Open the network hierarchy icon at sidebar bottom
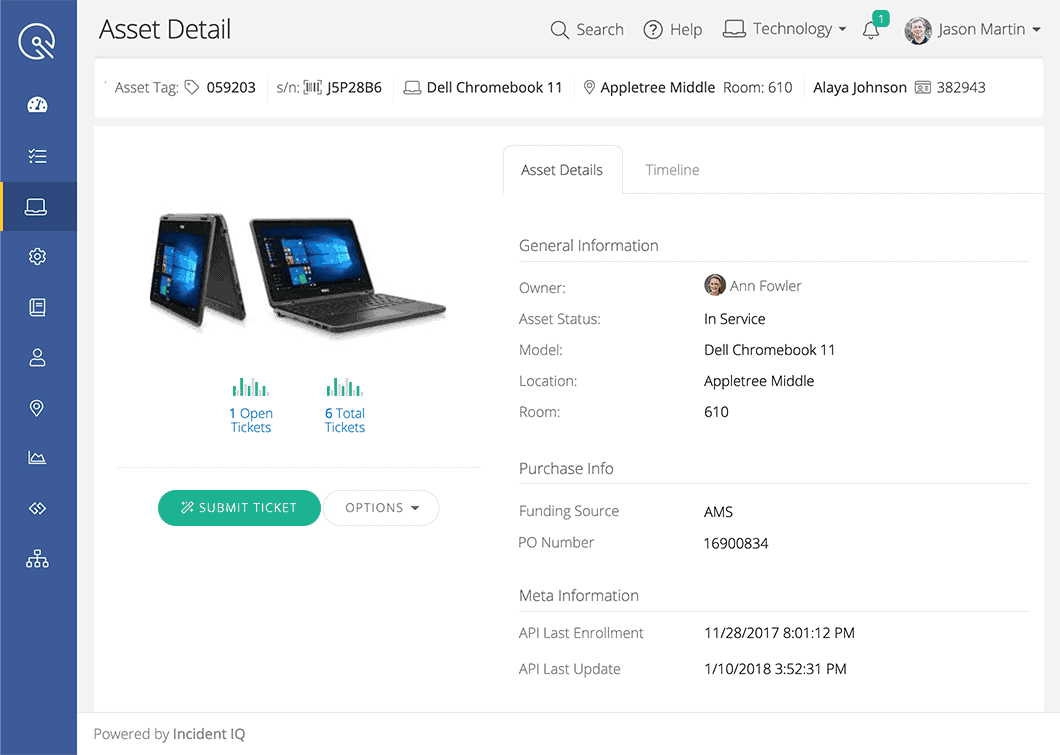The height and width of the screenshot is (755, 1060). point(37,558)
